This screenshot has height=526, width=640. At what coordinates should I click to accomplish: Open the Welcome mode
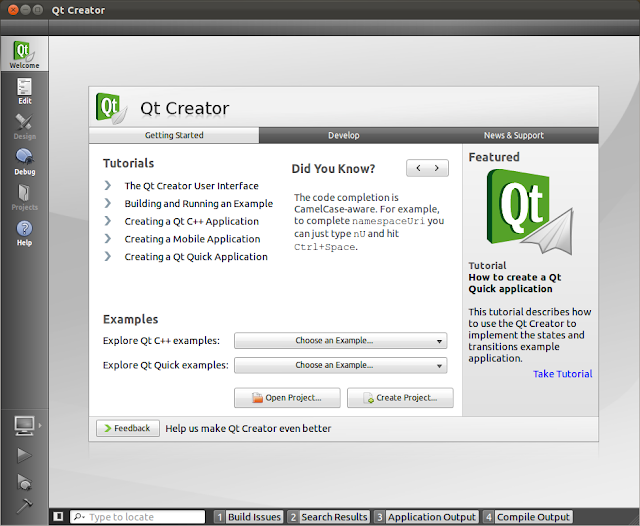tap(24, 54)
